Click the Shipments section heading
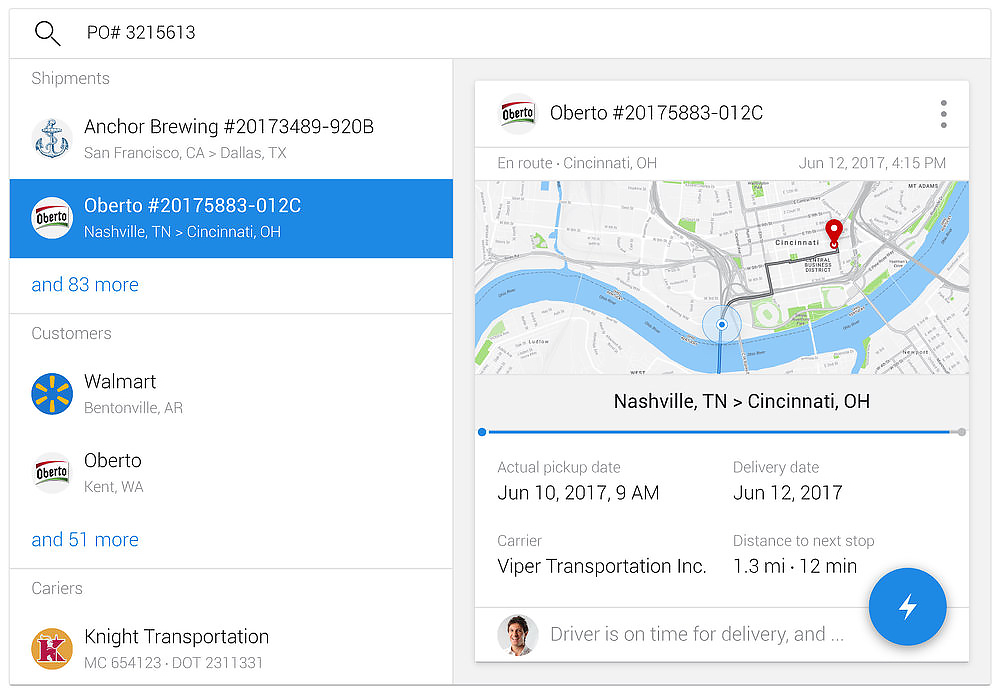1000x696 pixels. click(70, 78)
